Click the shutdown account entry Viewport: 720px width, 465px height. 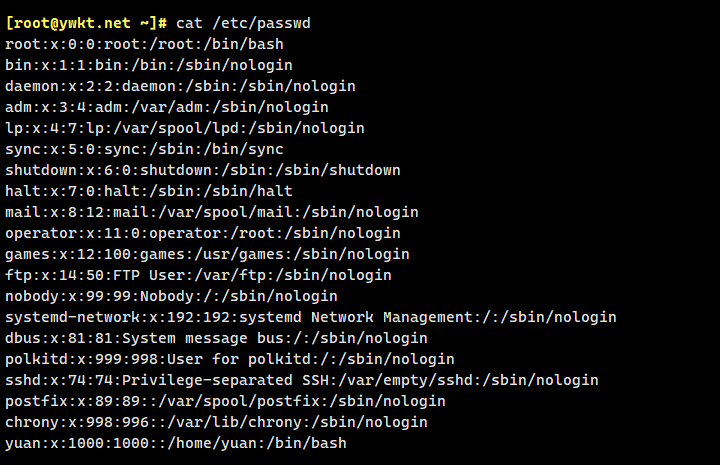(x=203, y=170)
